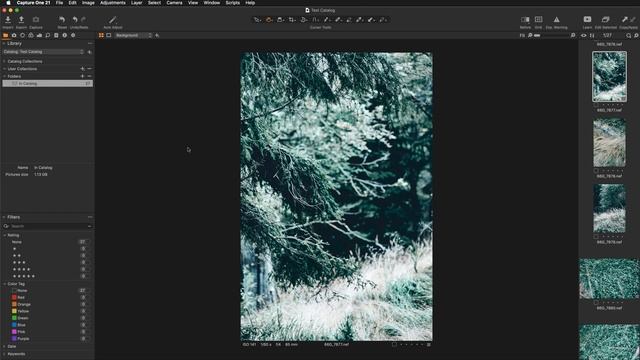The height and width of the screenshot is (360, 640).
Task: Switch viewer to single-image primary view
Action: (109, 36)
